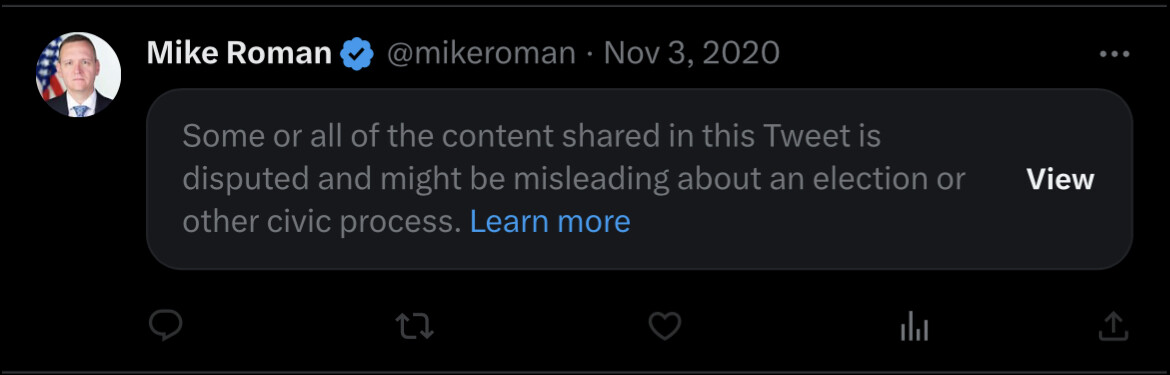
Task: Expand the tweet's overflow ellipsis menu
Action: pyautogui.click(x=1115, y=54)
